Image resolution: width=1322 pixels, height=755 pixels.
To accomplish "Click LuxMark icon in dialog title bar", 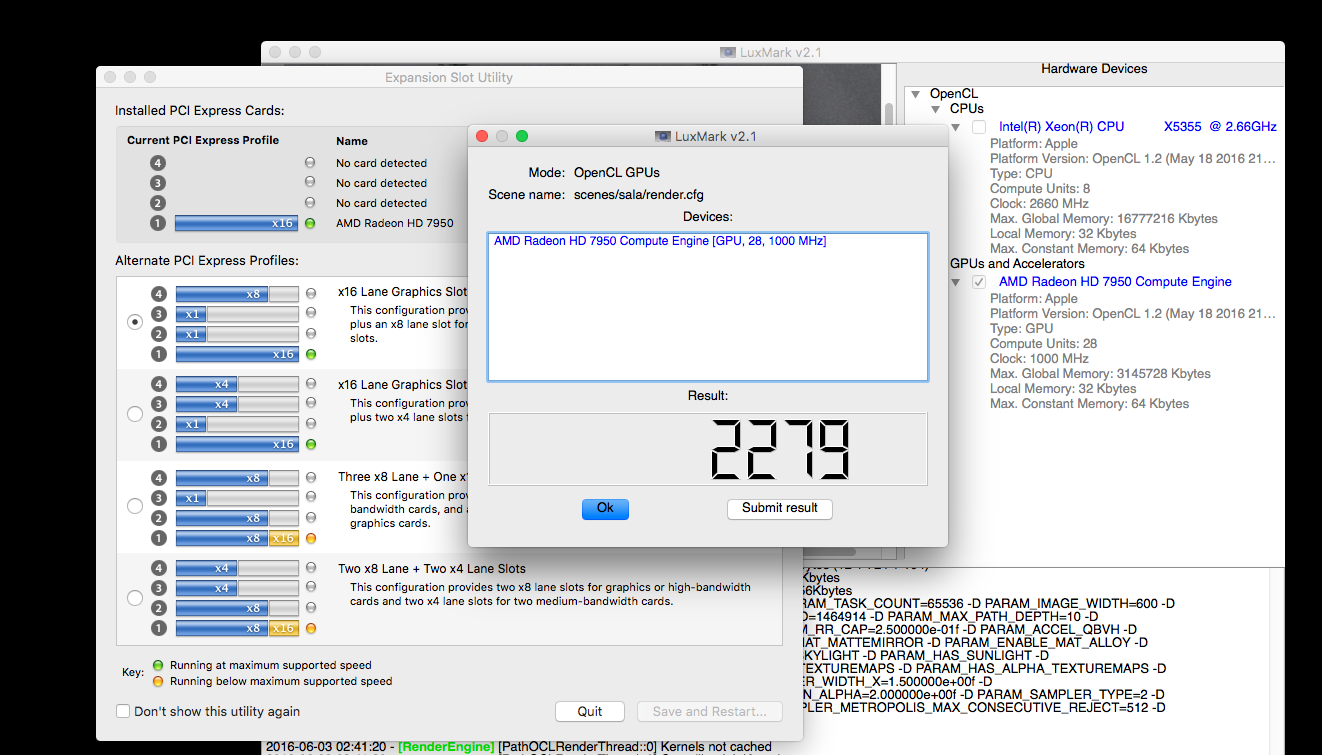I will tap(662, 136).
